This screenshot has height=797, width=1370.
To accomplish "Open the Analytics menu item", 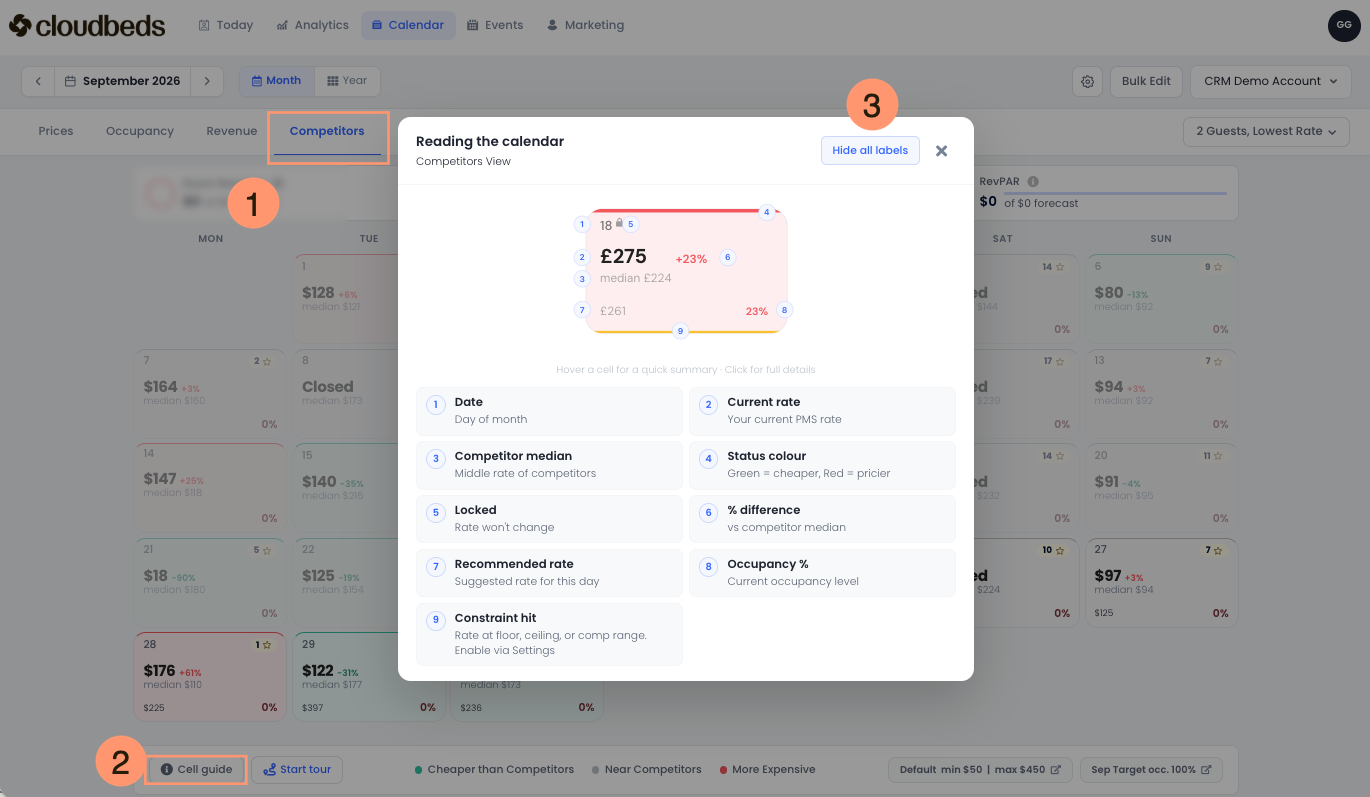I will [313, 25].
